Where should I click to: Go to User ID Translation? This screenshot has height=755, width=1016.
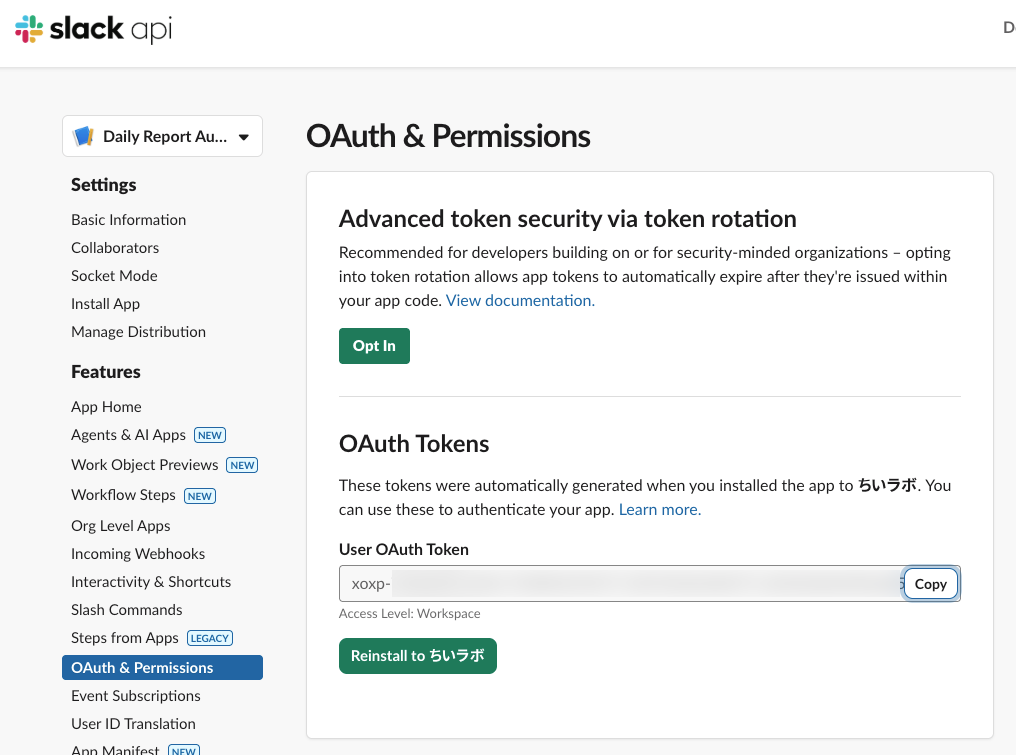coord(133,723)
